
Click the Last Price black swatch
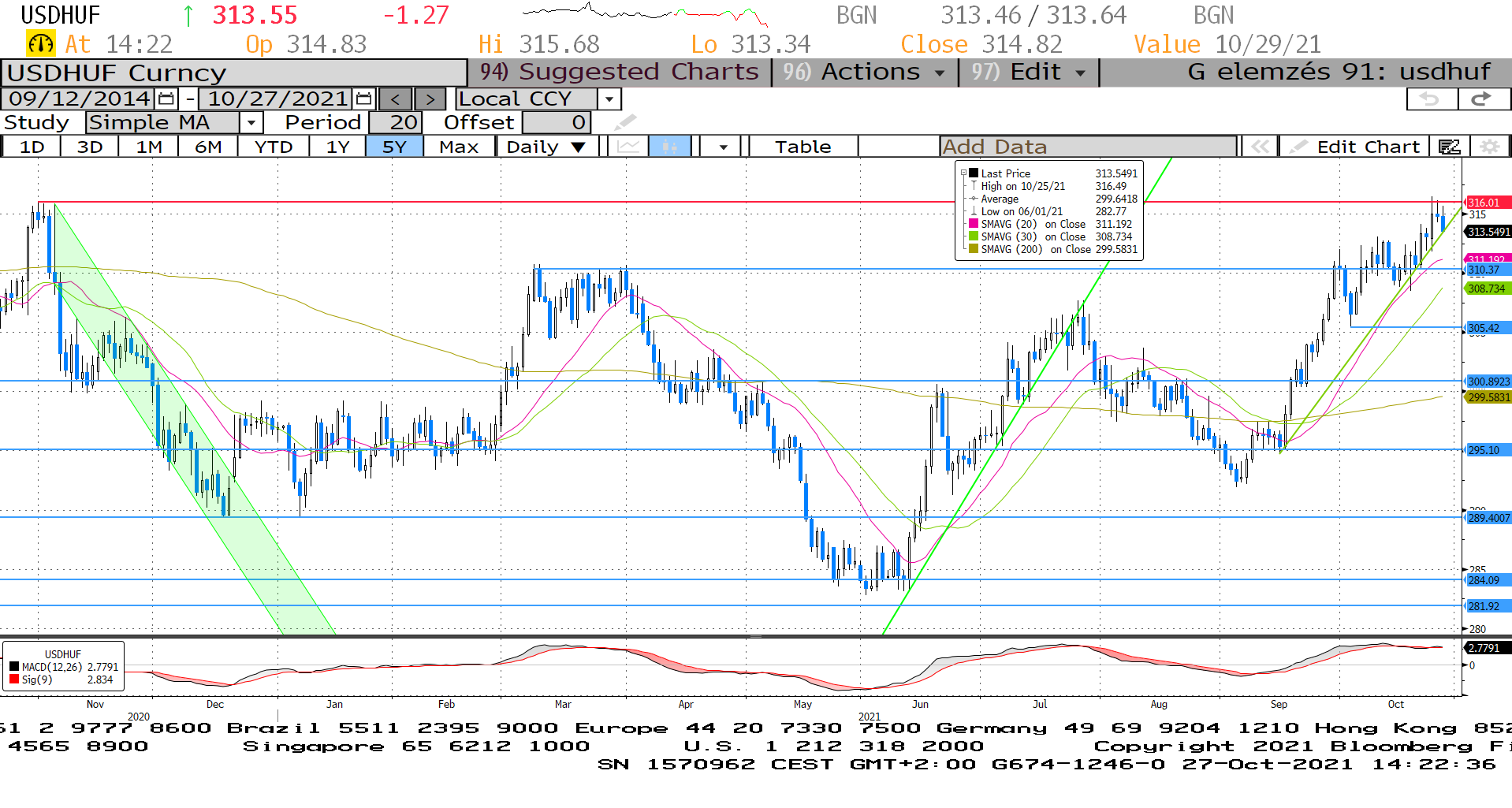pos(974,173)
